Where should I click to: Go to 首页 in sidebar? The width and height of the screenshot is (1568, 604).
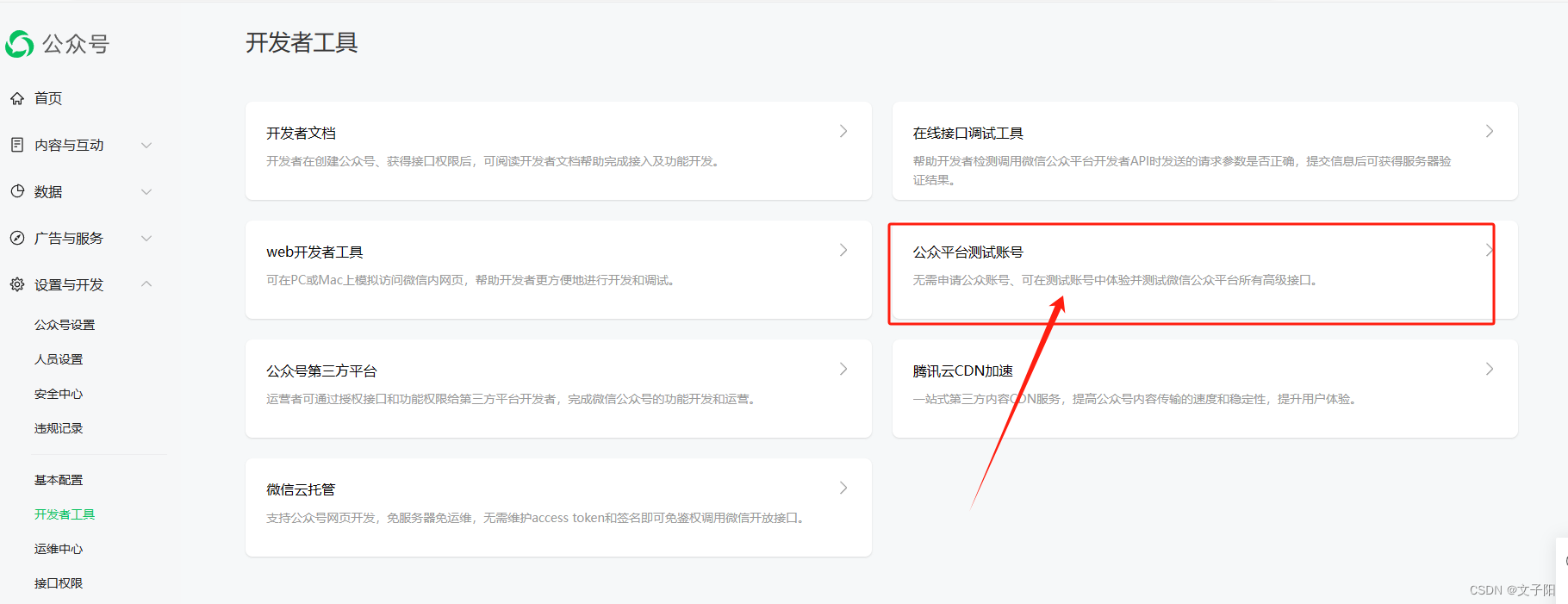[48, 98]
